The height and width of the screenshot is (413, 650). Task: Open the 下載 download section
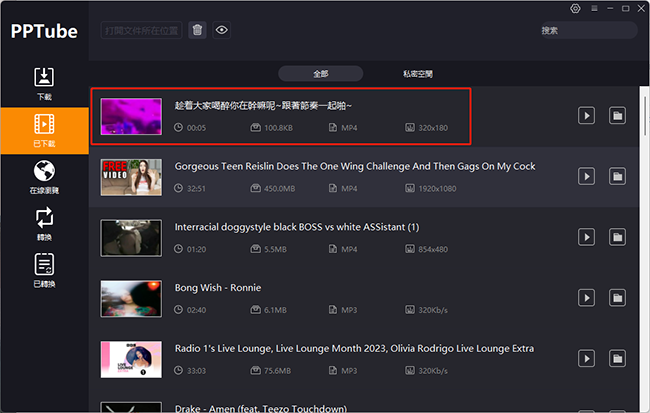click(x=44, y=84)
